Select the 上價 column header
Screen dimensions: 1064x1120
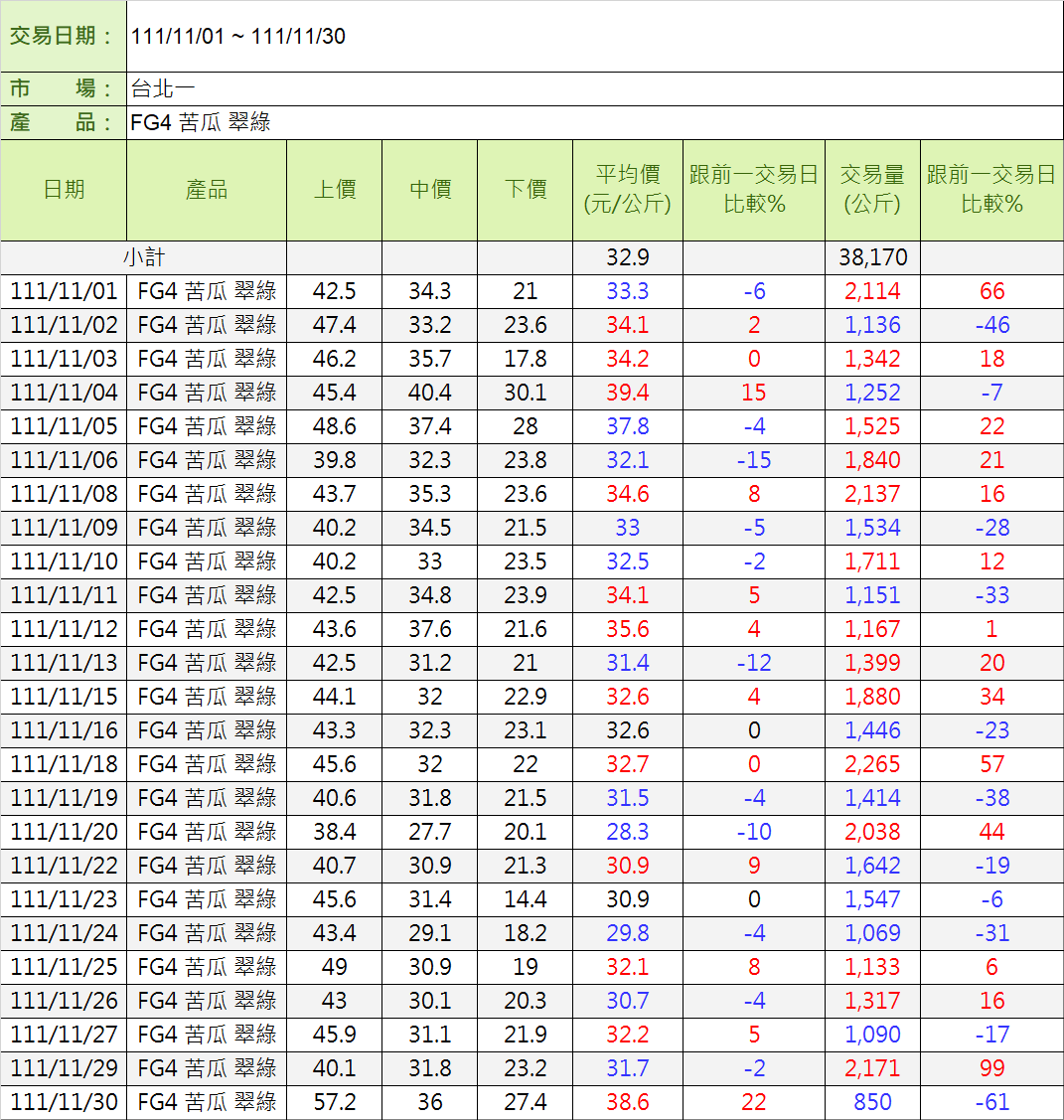click(334, 190)
